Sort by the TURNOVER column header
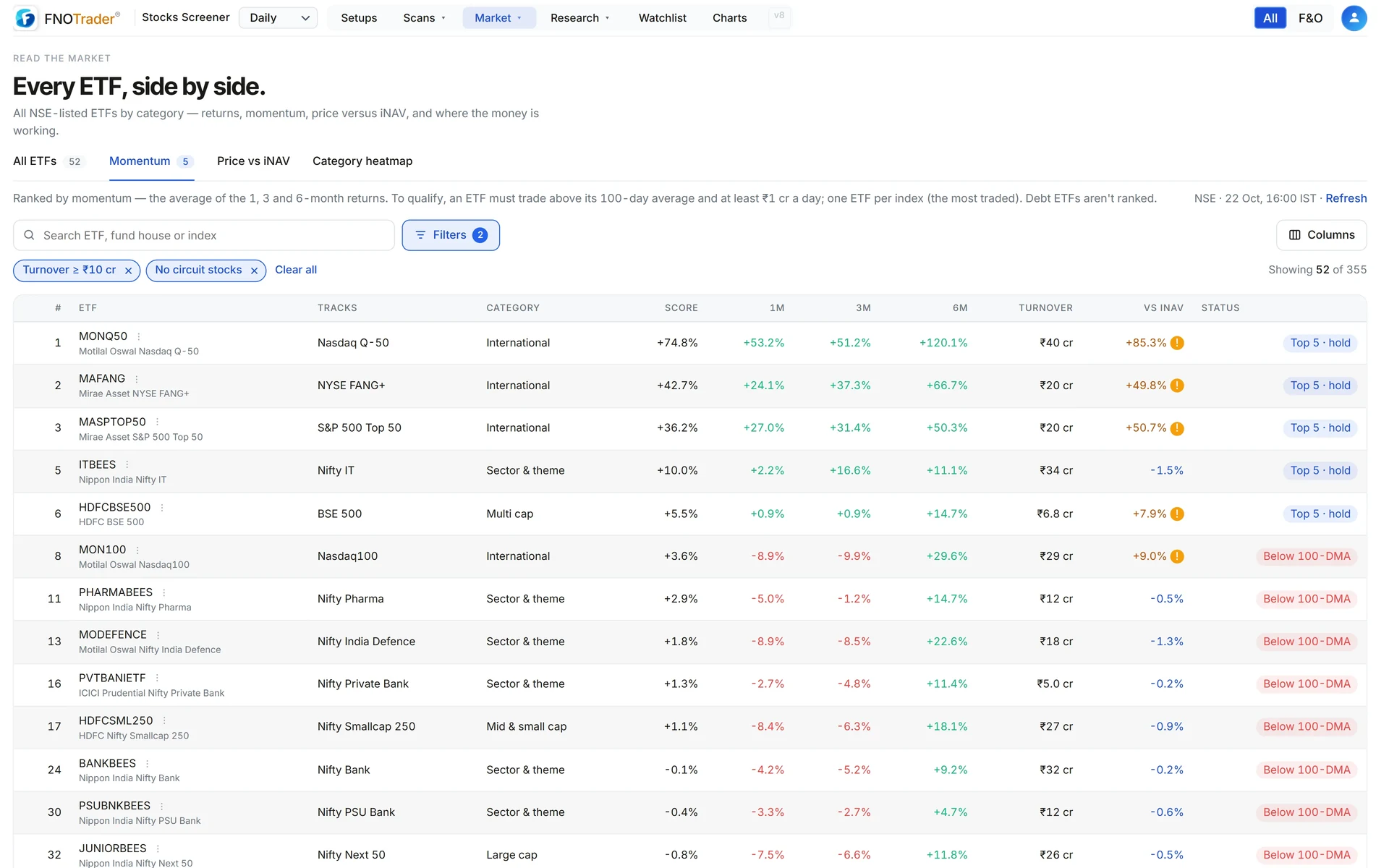This screenshot has height=868, width=1389. [x=1045, y=308]
